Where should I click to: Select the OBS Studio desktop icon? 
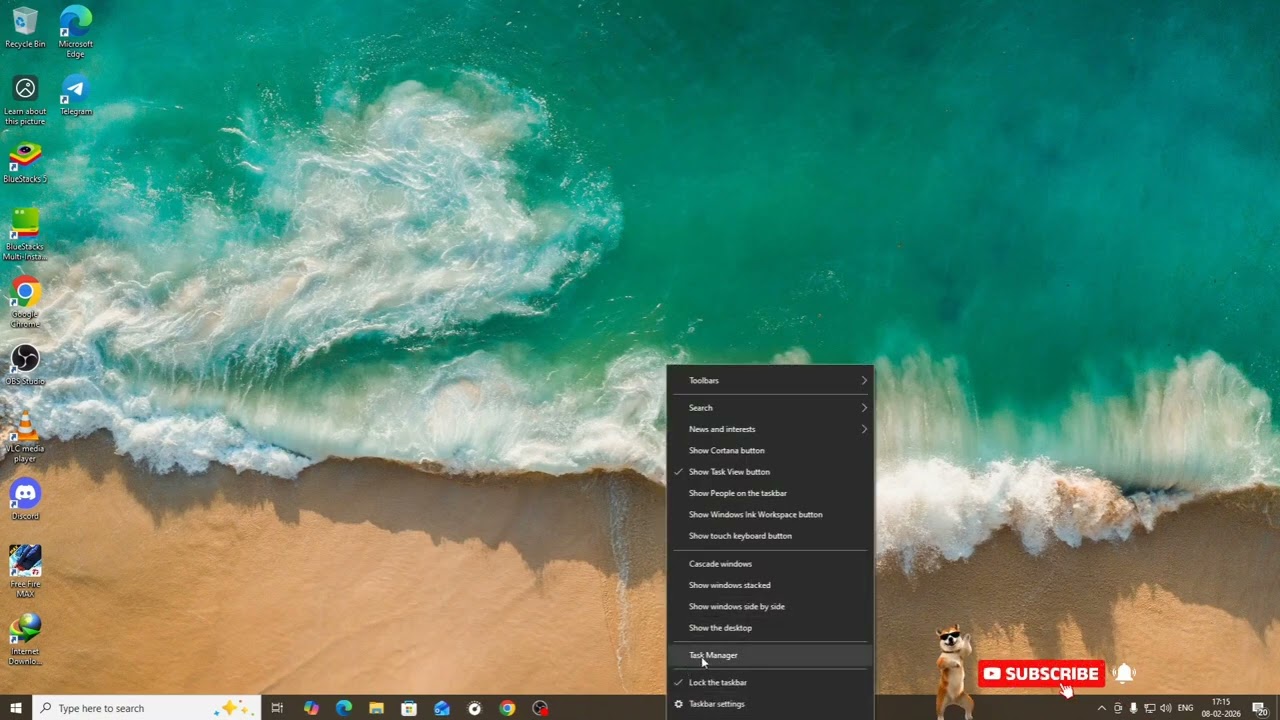[x=25, y=364]
